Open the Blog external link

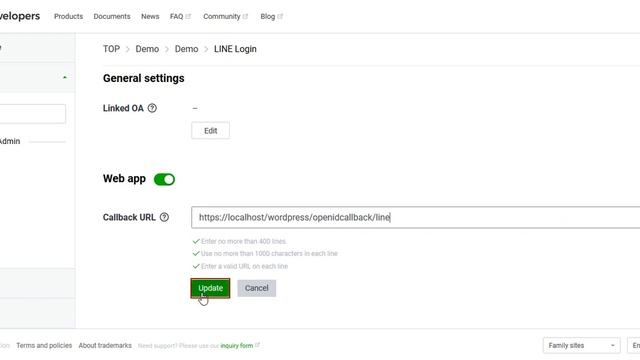click(x=271, y=16)
